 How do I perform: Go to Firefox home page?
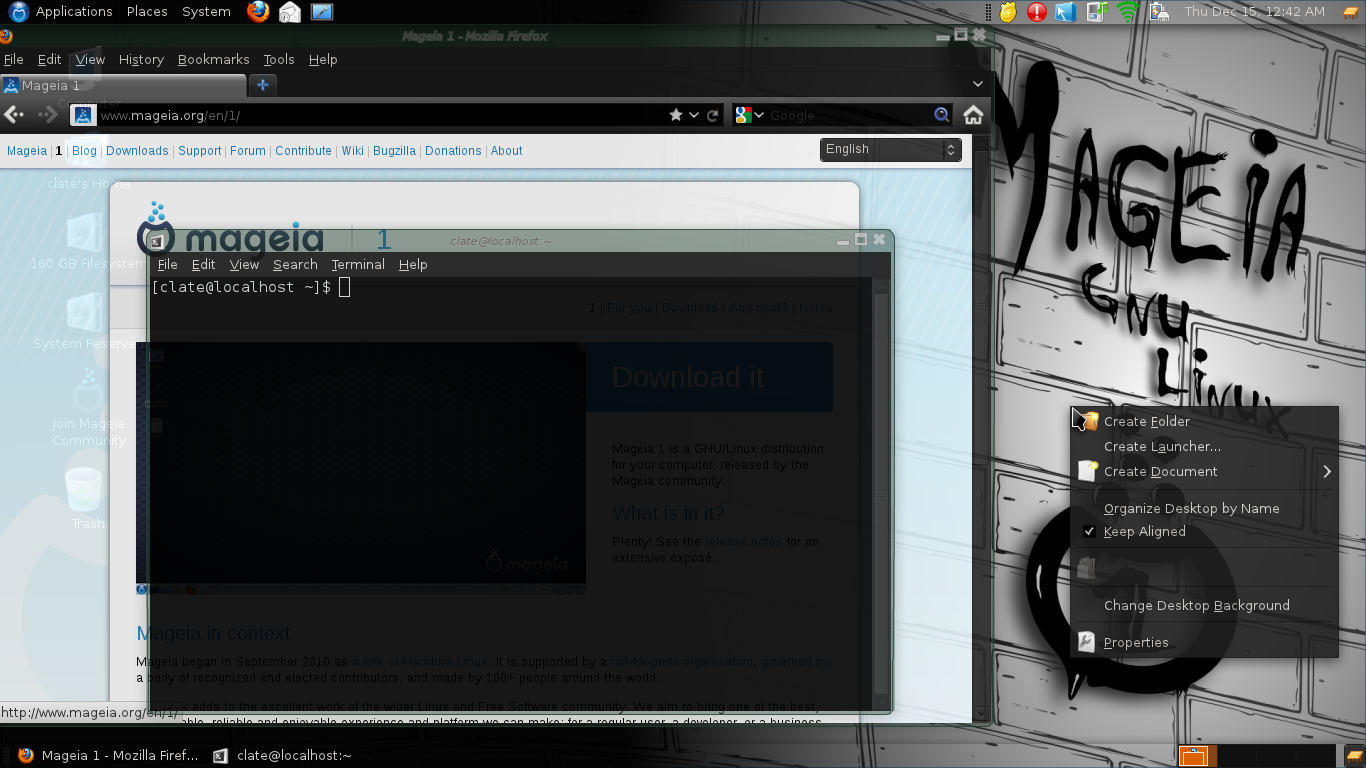point(972,115)
